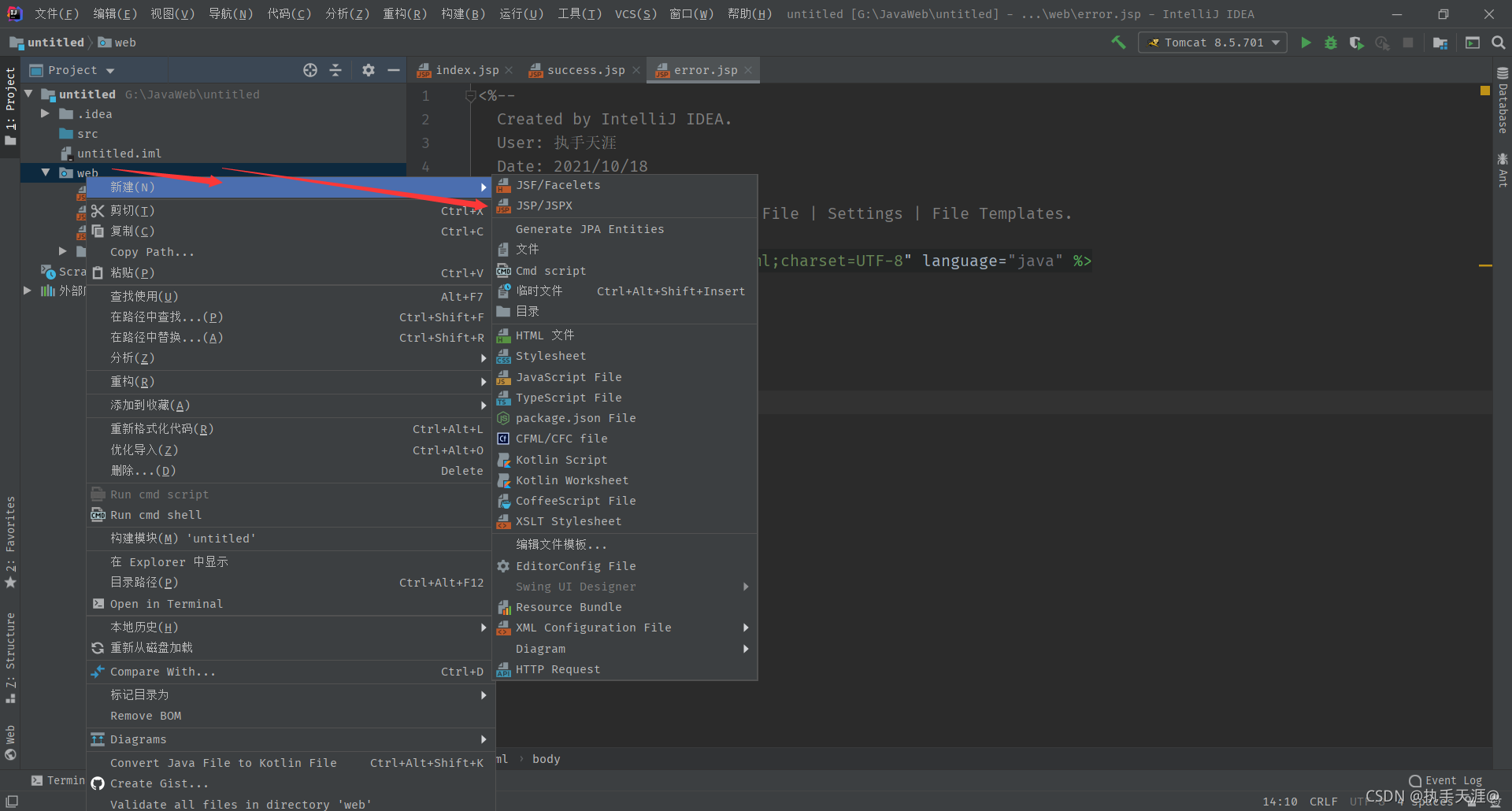Choose Stylesheet in the new submenu

tap(624, 356)
